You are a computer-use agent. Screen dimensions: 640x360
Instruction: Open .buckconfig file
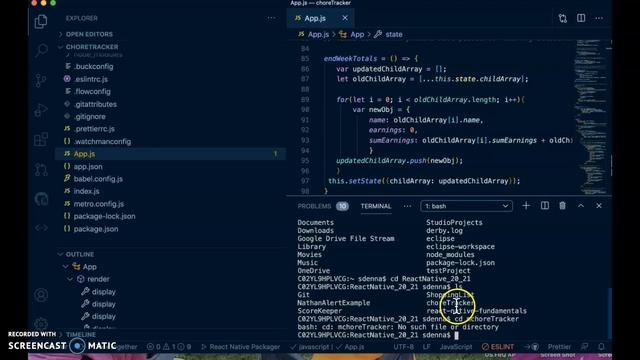[x=93, y=67]
